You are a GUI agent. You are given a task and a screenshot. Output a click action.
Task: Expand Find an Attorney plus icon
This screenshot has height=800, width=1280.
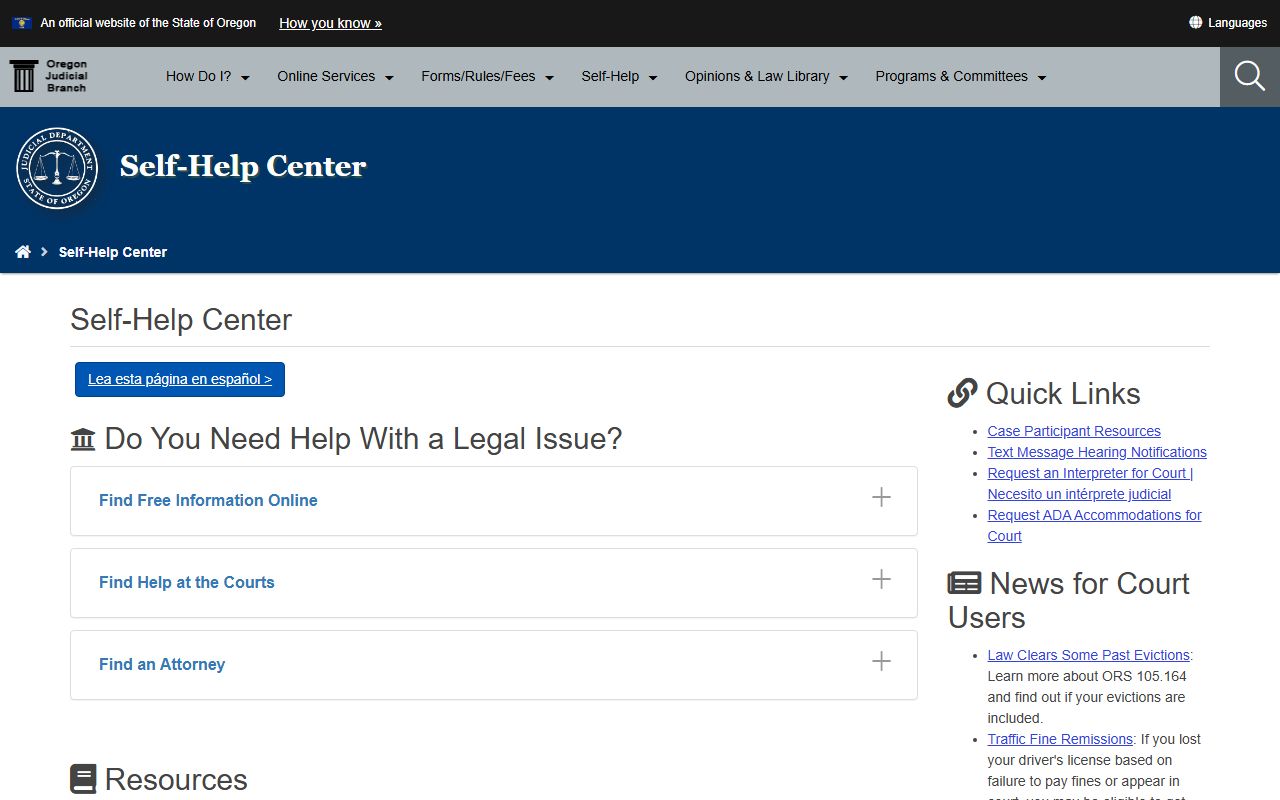click(x=881, y=661)
